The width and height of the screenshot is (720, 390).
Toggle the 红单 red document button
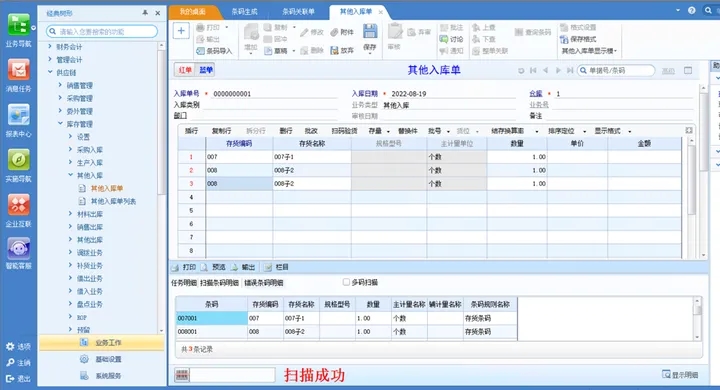[x=185, y=70]
